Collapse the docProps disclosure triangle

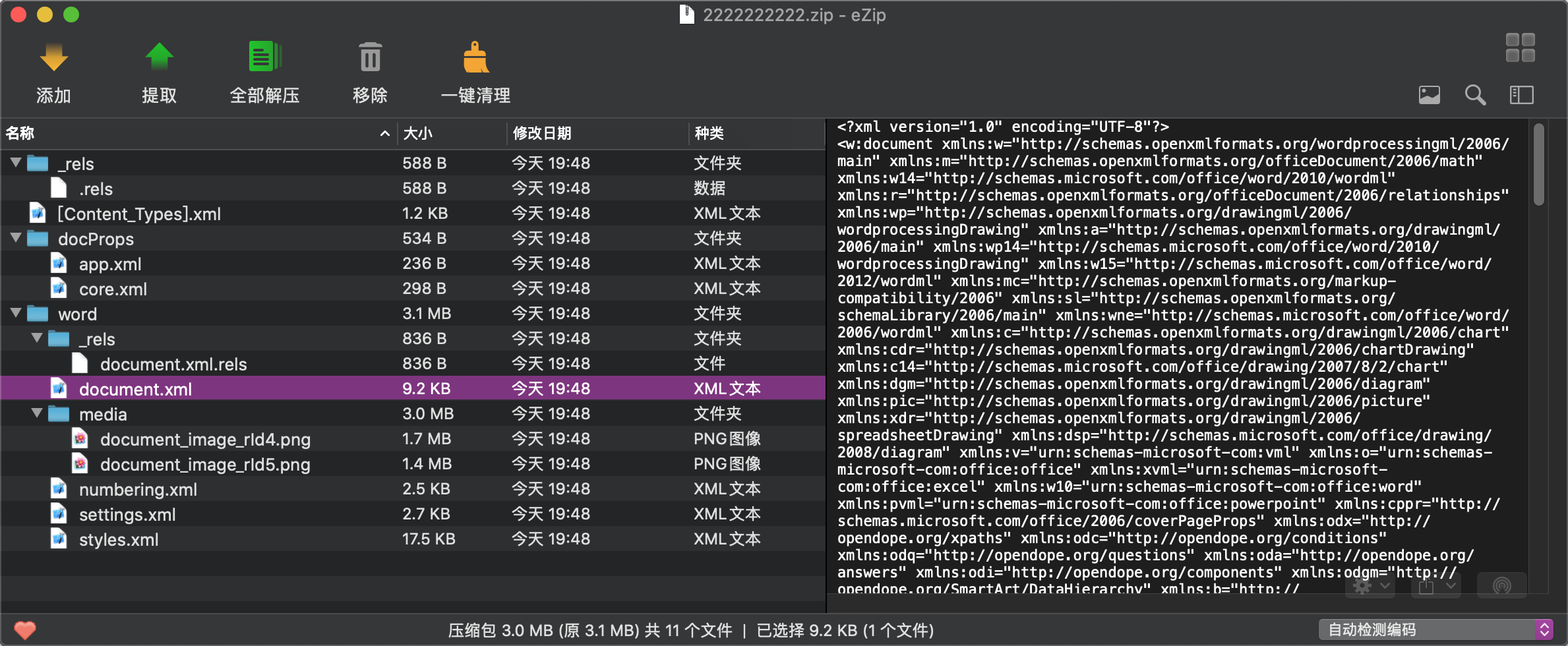point(15,238)
